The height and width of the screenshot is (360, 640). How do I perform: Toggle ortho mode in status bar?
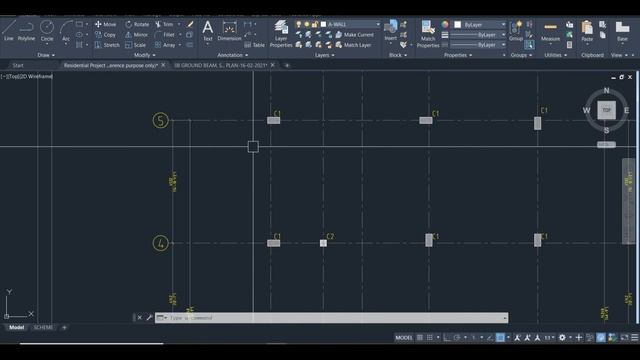point(447,338)
